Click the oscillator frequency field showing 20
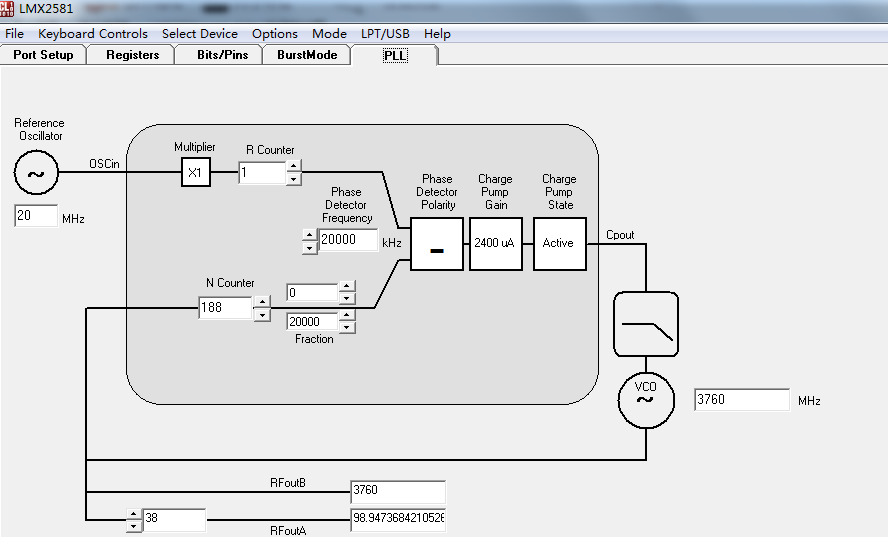This screenshot has height=537, width=888. [x=36, y=216]
